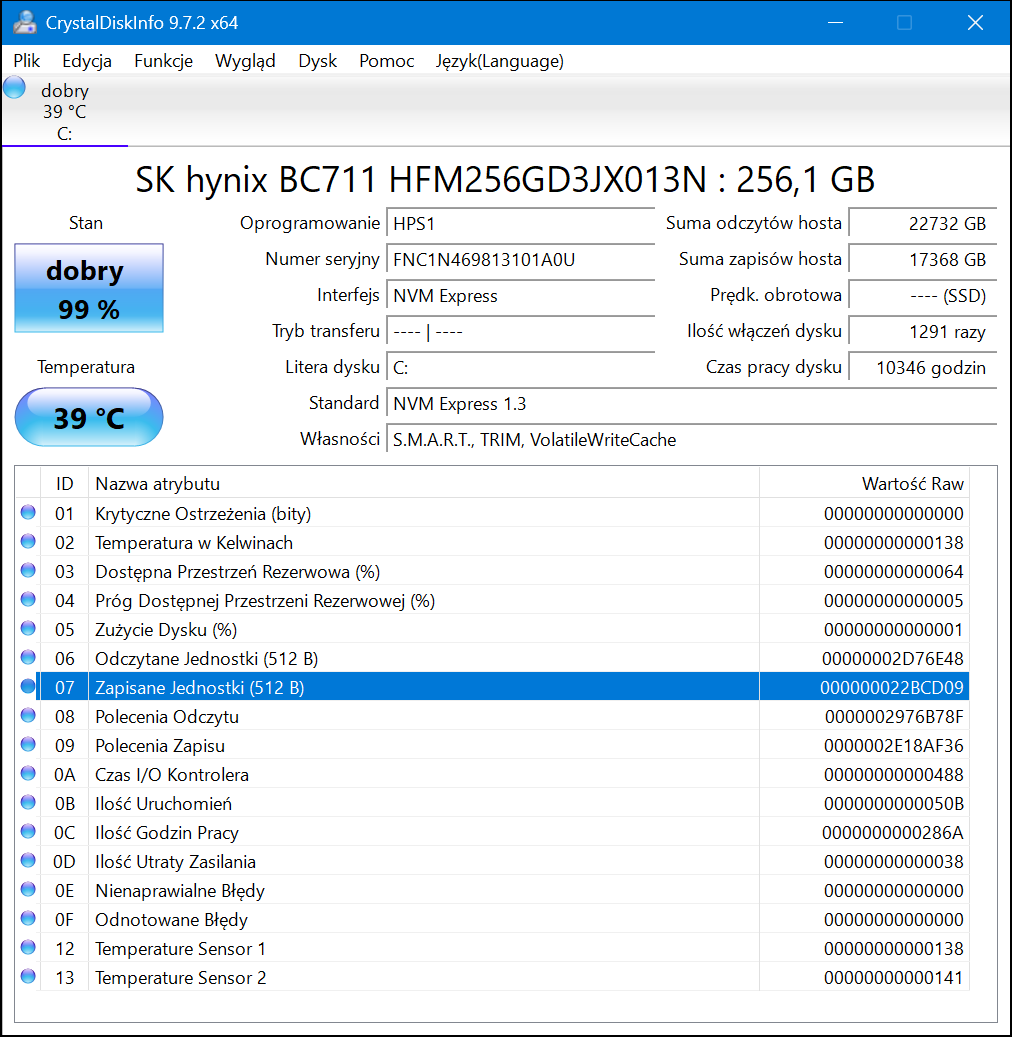1012x1037 pixels.
Task: Click status orb of Zużycie Dysku attribute
Action: (28, 629)
